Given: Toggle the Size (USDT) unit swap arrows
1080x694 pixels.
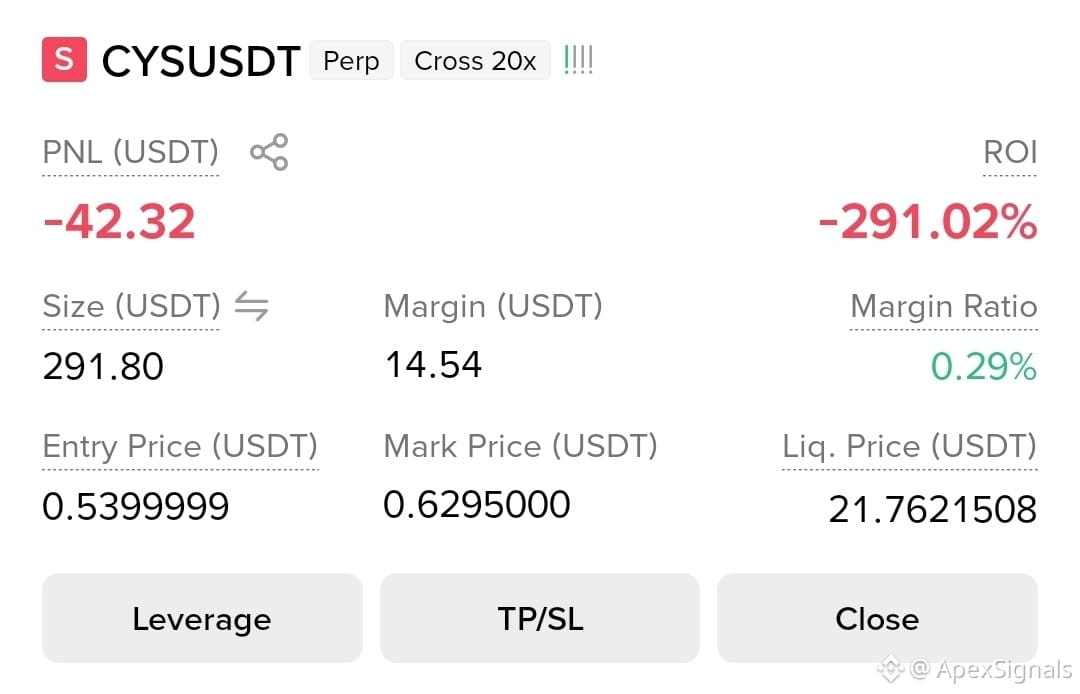Looking at the screenshot, I should pyautogui.click(x=251, y=306).
